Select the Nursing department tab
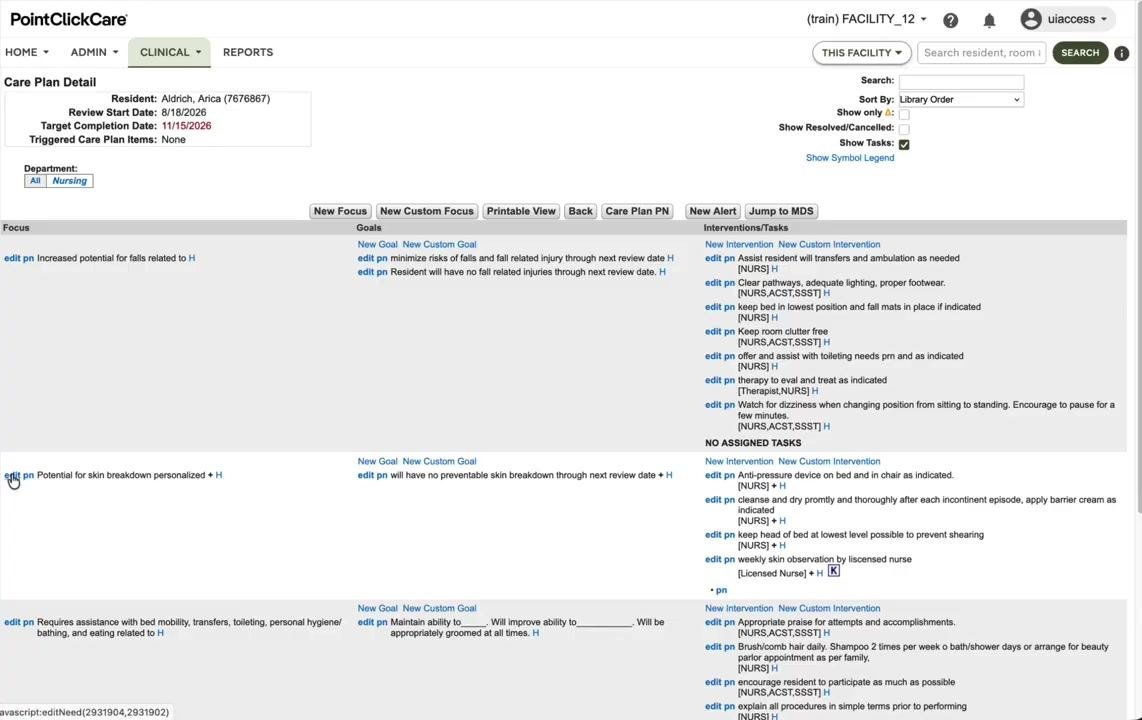The height and width of the screenshot is (720, 1142). [x=69, y=181]
